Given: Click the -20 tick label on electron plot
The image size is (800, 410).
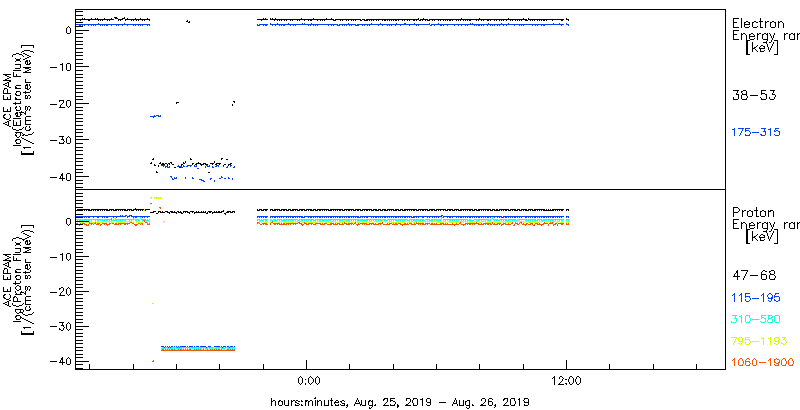Looking at the screenshot, I should click(62, 104).
